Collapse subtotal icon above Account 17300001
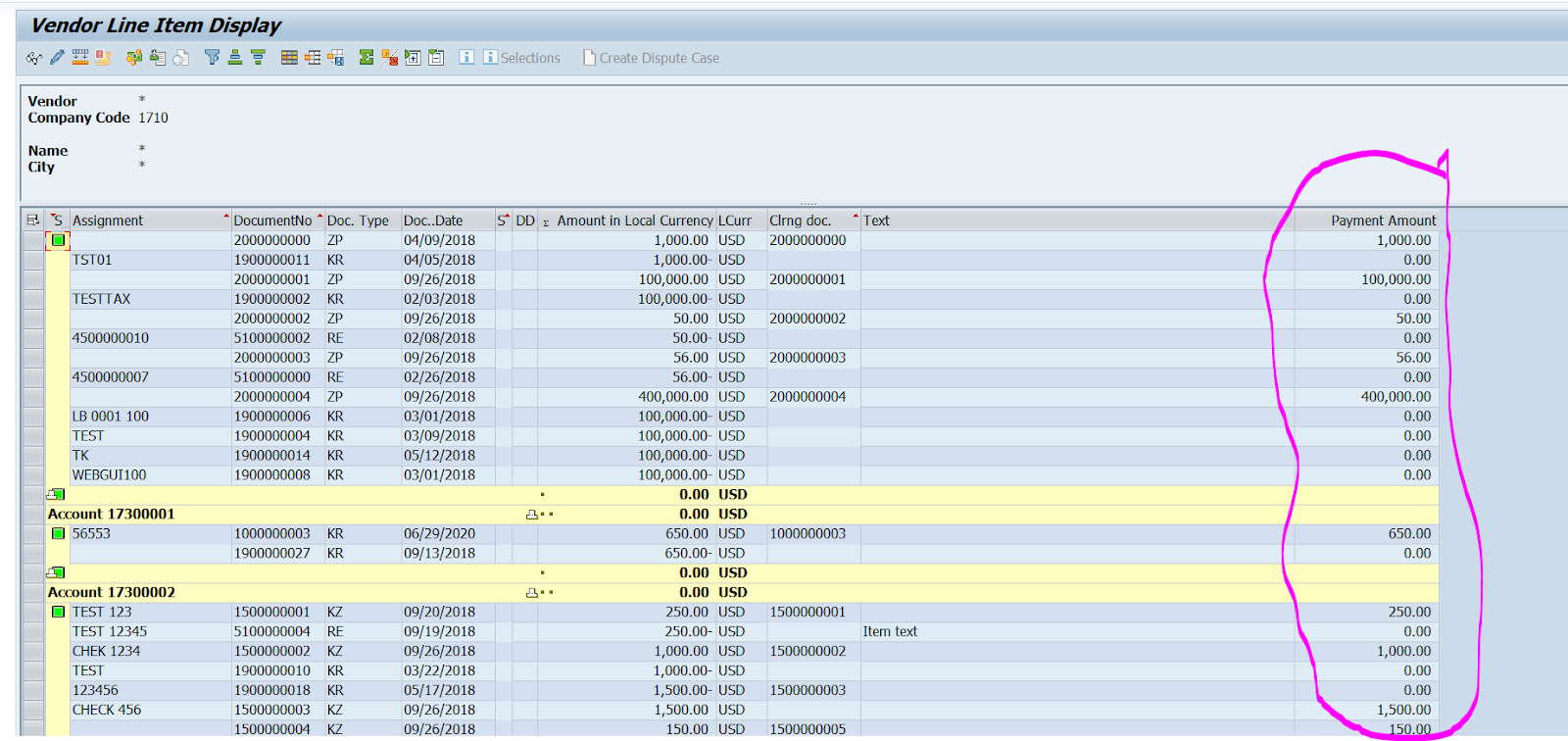The width and height of the screenshot is (1568, 741). click(56, 494)
